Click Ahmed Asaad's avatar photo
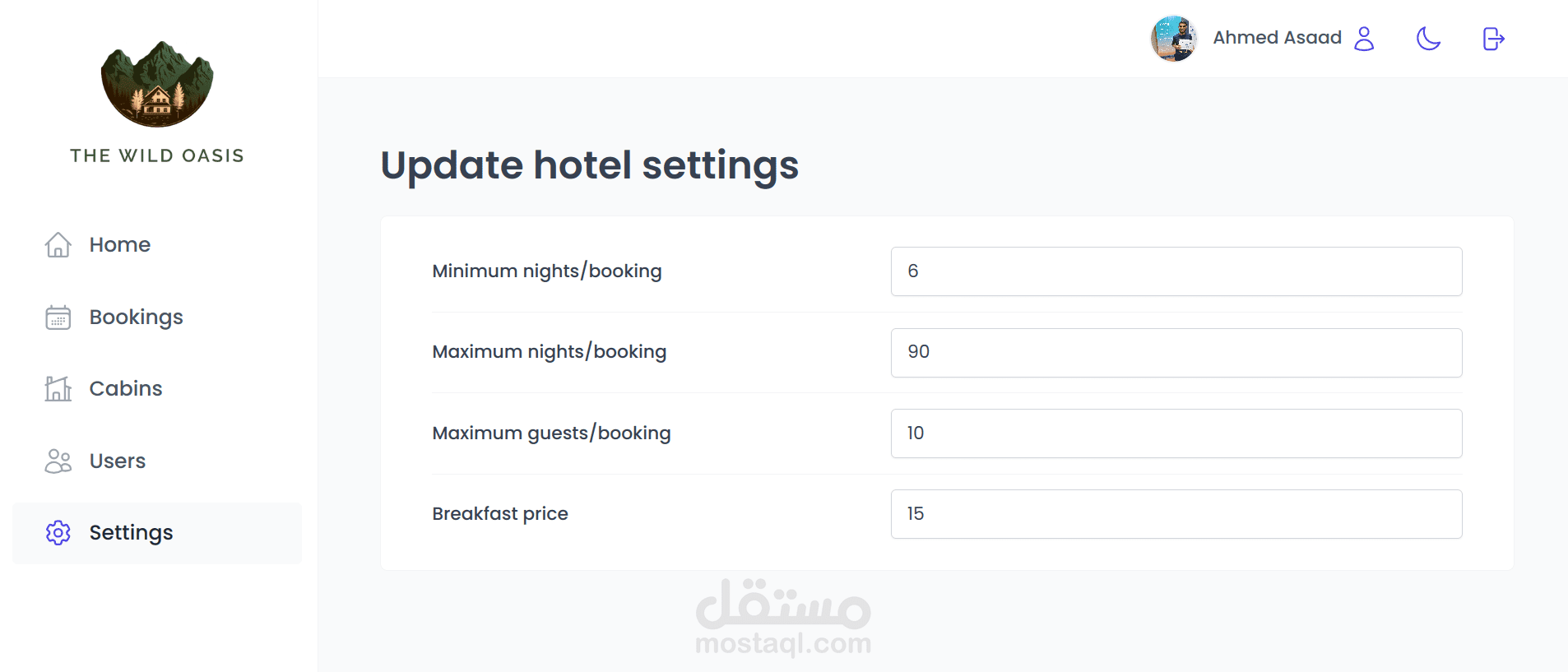Image resolution: width=1568 pixels, height=672 pixels. click(1173, 39)
